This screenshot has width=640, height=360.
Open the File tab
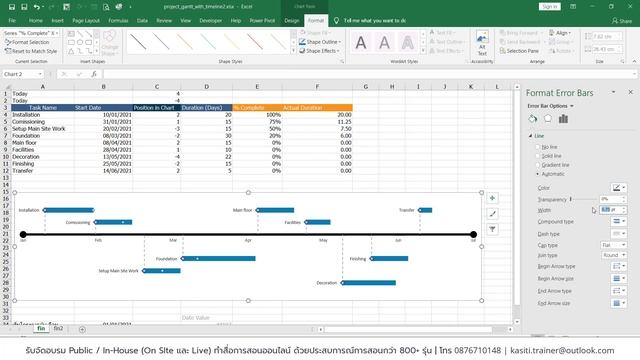12,20
